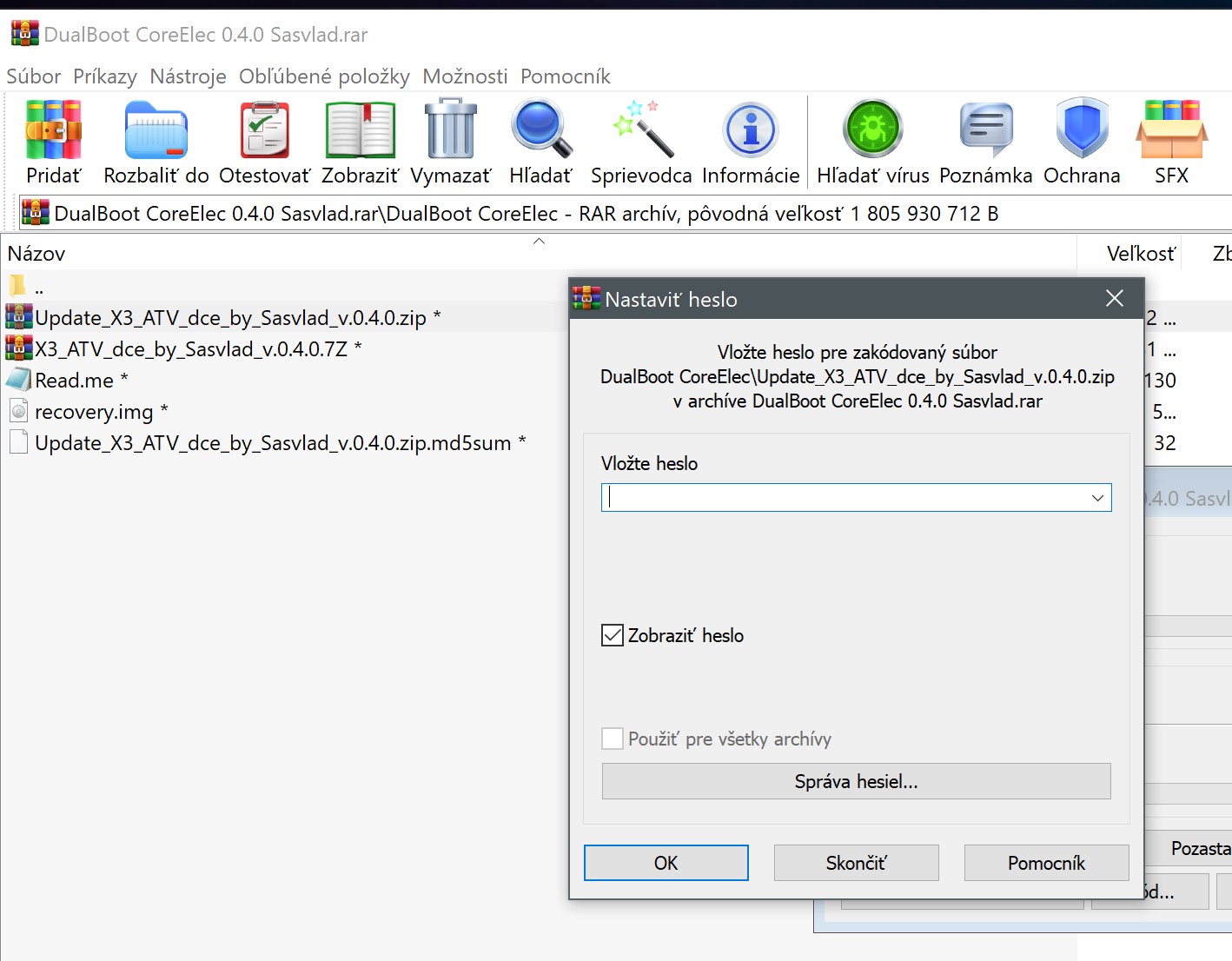Open the Zobraziť view file icon
The height and width of the screenshot is (961, 1232).
(360, 130)
